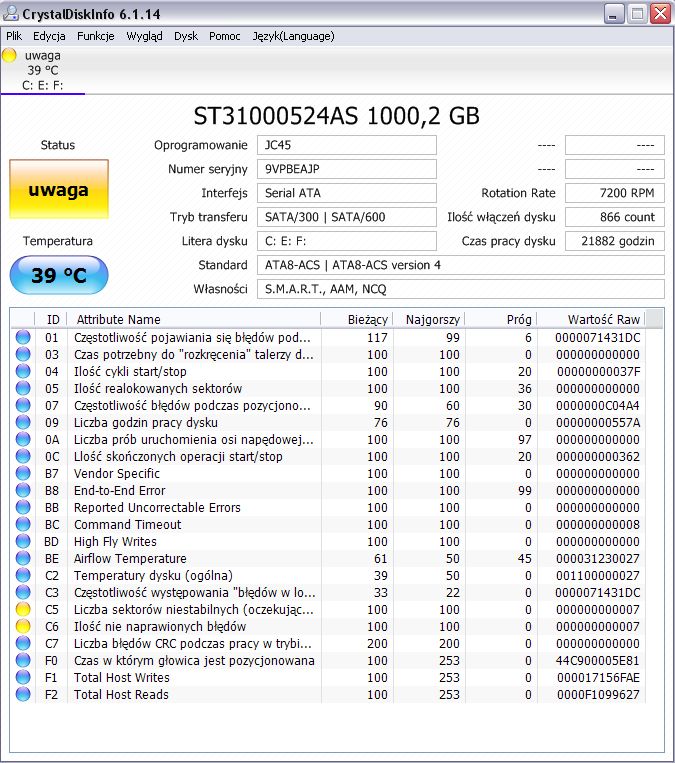Click the Standard field ATA8-ACS
The width and height of the screenshot is (675, 763).
click(461, 265)
